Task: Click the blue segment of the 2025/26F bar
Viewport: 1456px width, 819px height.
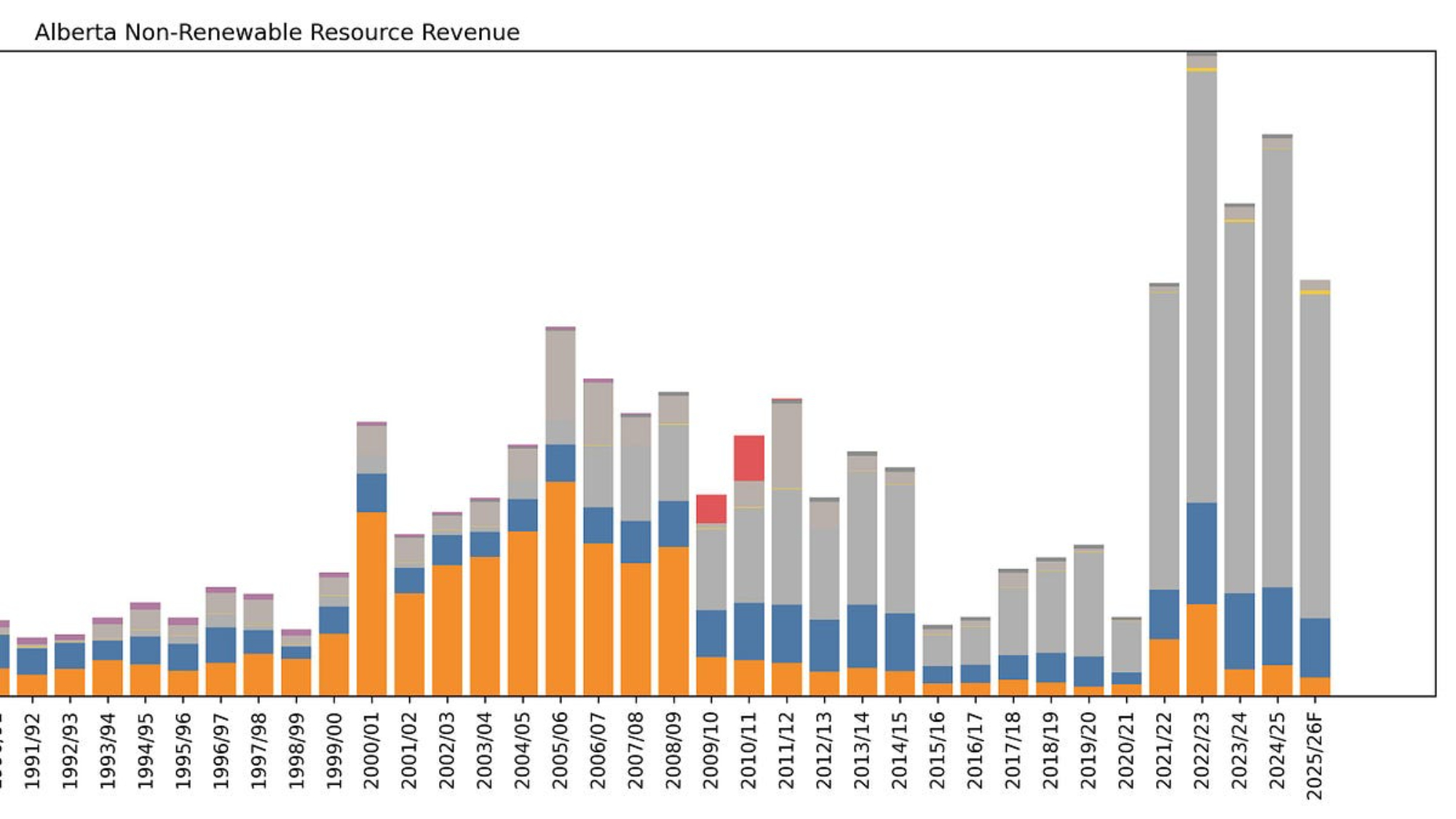Action: pos(1315,648)
